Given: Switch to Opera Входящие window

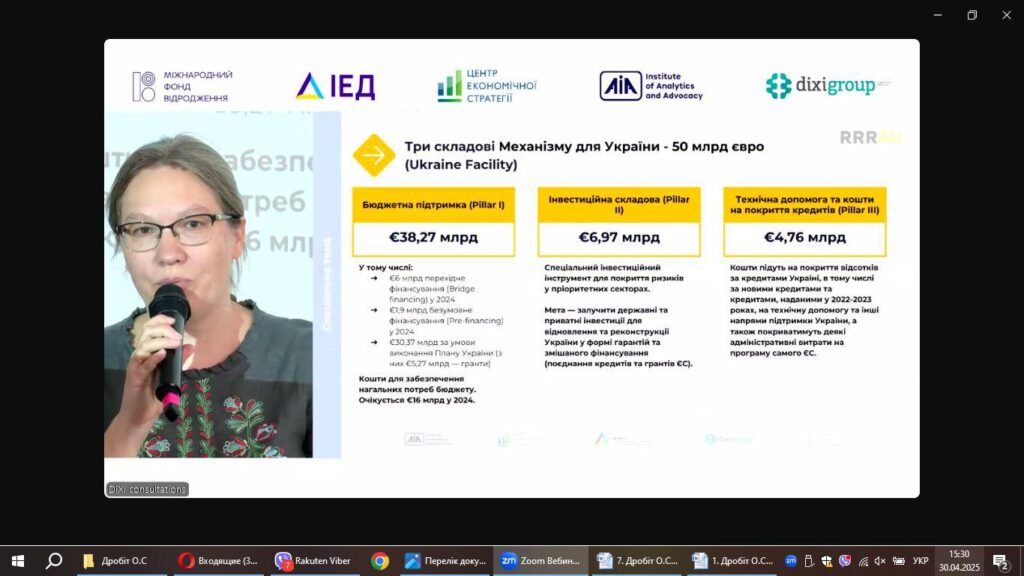Looking at the screenshot, I should click(x=217, y=561).
